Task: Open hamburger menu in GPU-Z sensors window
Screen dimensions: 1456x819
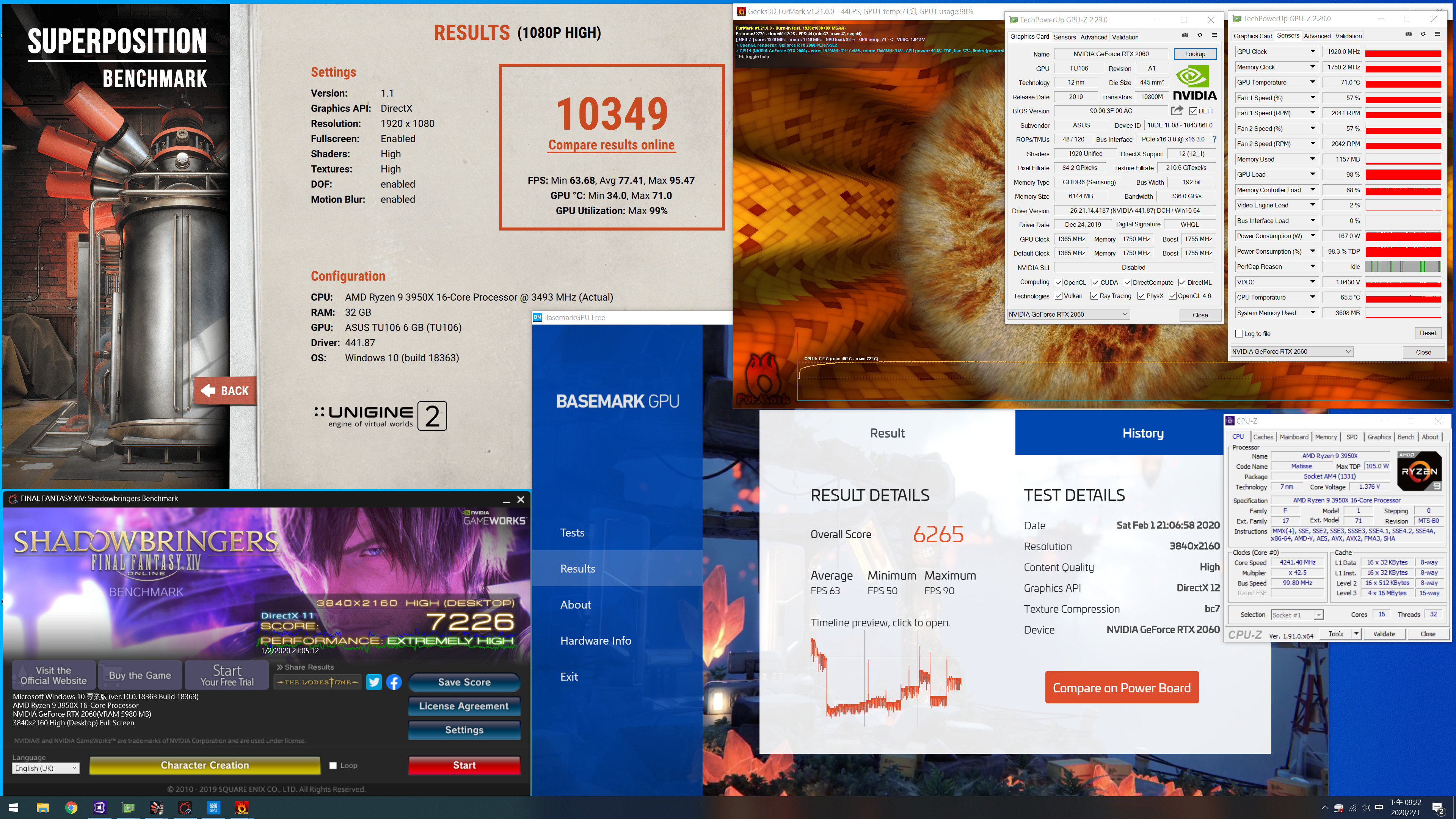Action: [1437, 34]
